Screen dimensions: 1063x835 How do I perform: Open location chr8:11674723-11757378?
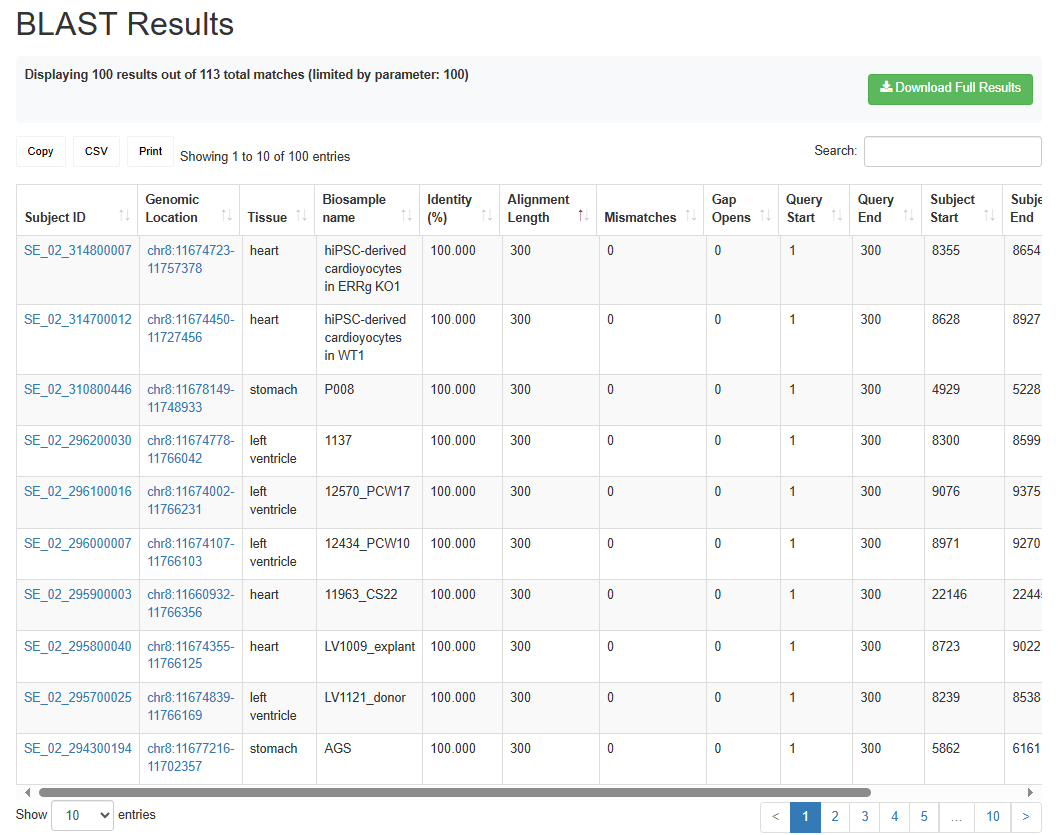click(190, 259)
